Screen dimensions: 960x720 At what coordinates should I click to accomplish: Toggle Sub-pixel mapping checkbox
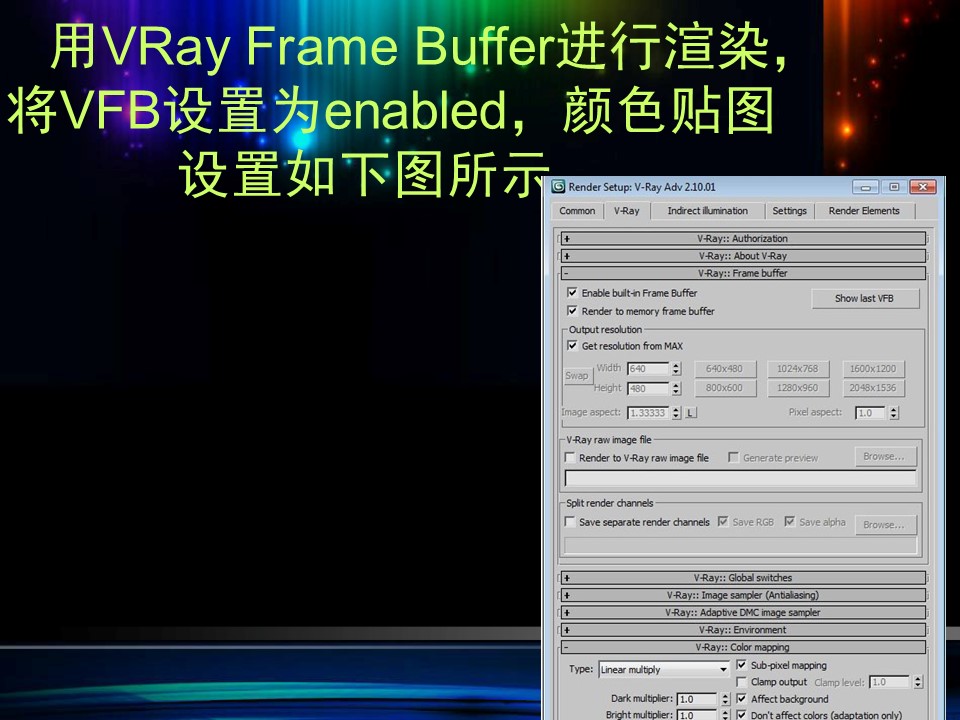[x=741, y=665]
